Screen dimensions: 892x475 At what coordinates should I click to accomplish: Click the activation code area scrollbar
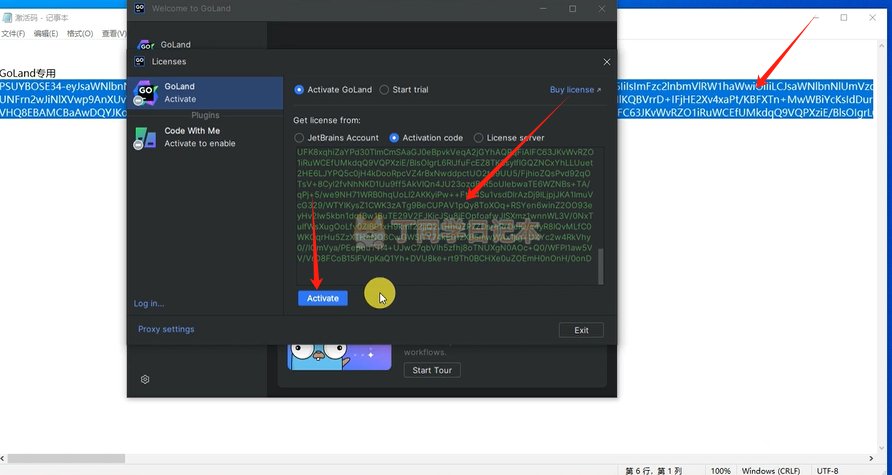point(600,266)
